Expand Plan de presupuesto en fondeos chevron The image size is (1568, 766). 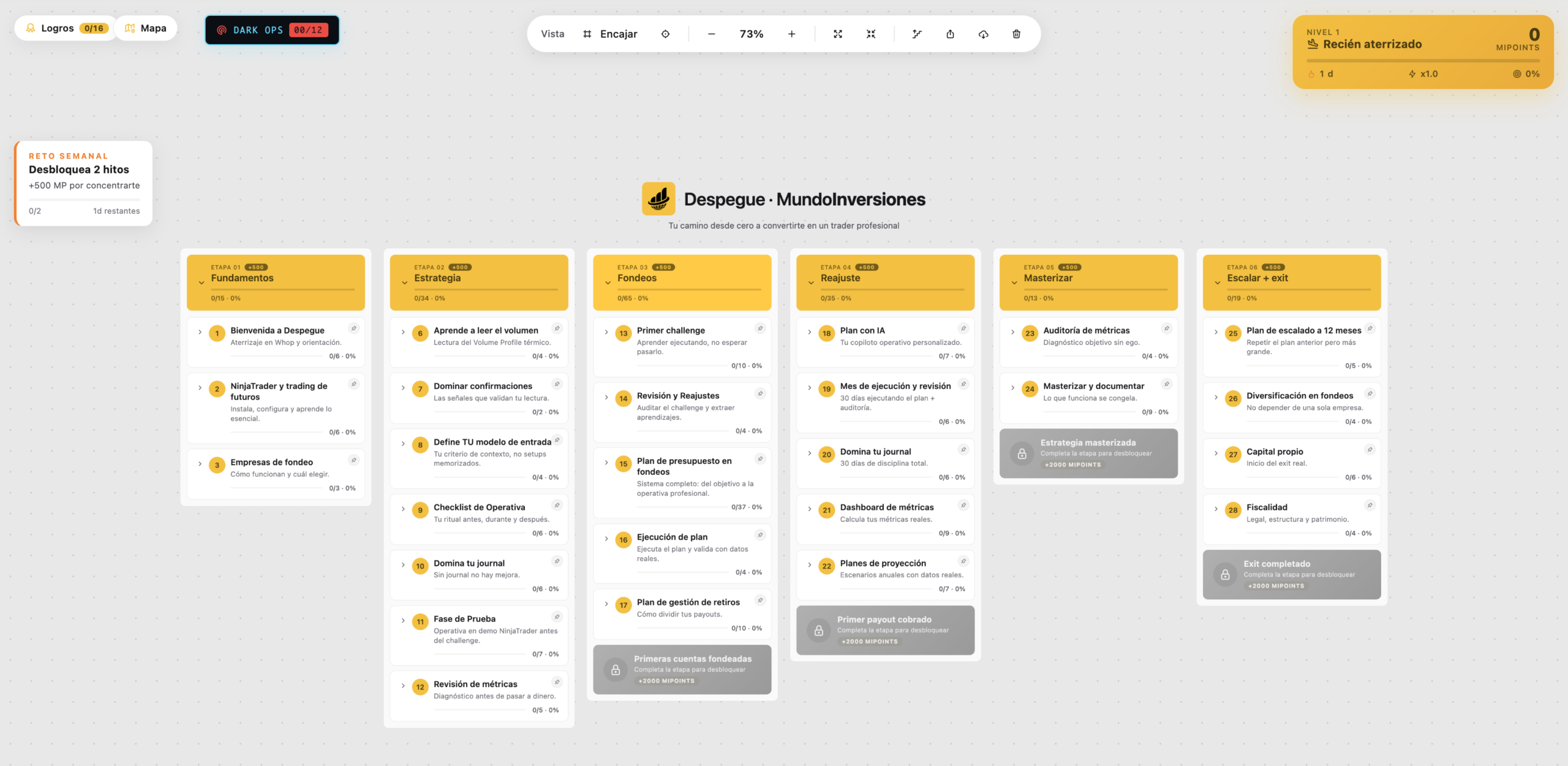[606, 463]
